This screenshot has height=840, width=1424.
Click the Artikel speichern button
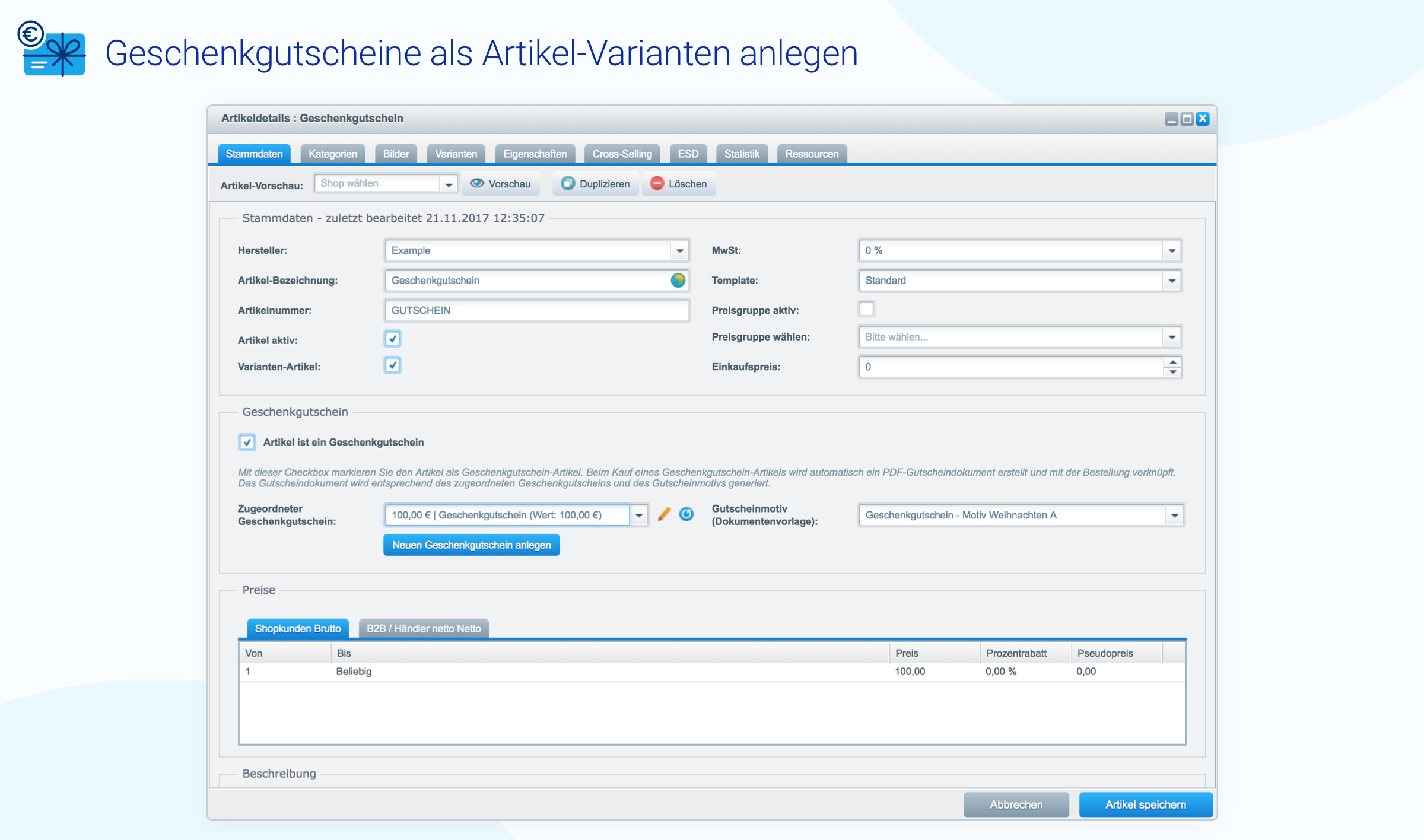pyautogui.click(x=1145, y=804)
